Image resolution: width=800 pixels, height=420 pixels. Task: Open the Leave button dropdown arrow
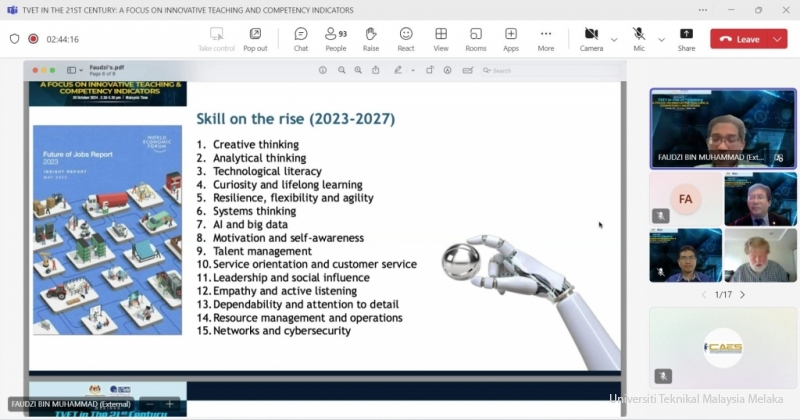point(778,39)
